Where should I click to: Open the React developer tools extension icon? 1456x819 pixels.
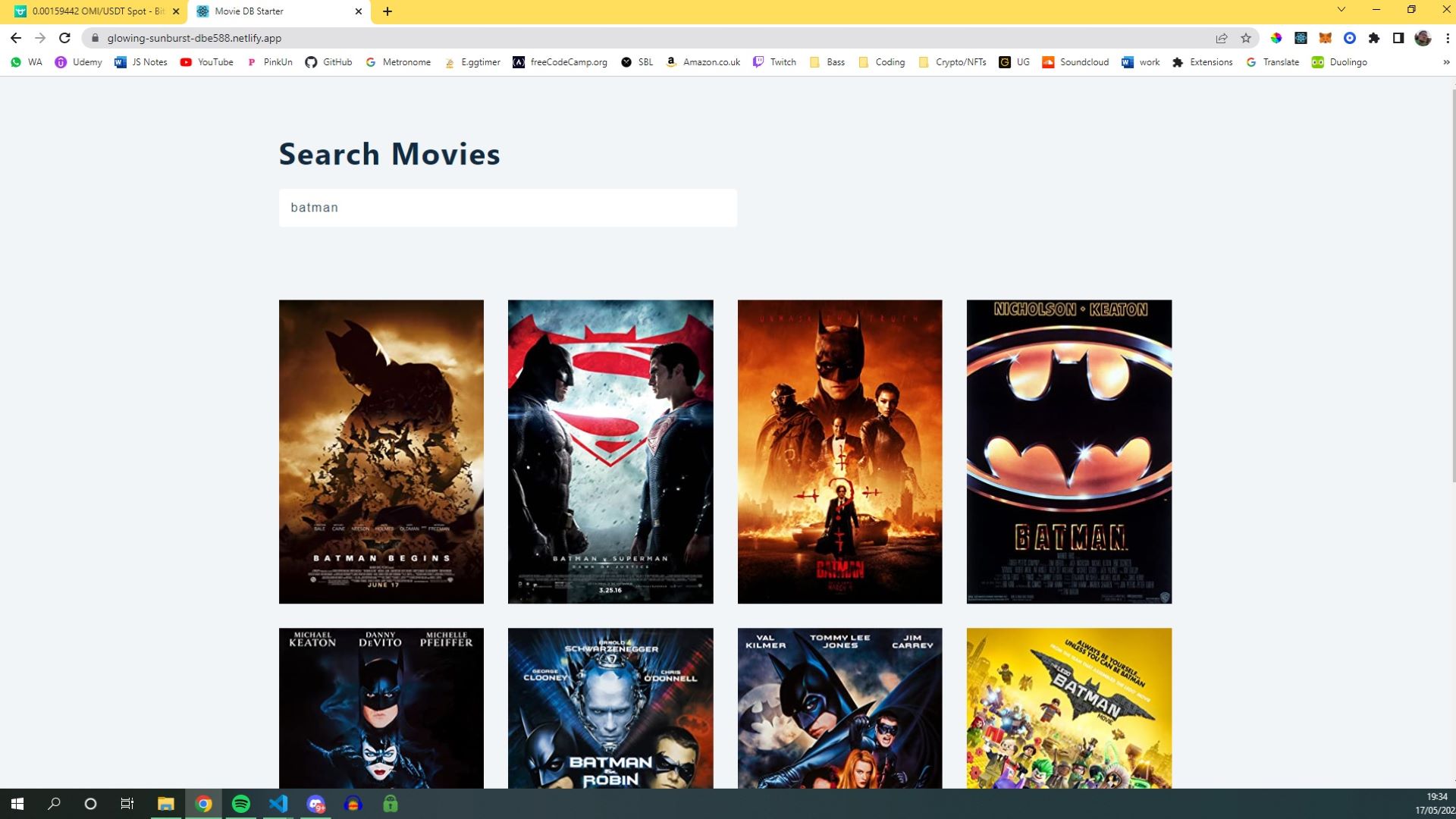pyautogui.click(x=1301, y=38)
